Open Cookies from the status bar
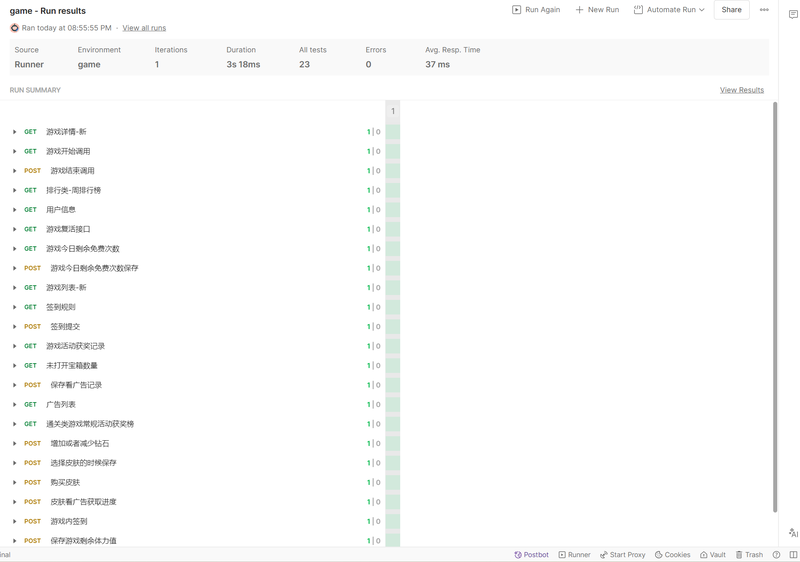The height and width of the screenshot is (562, 800). (672, 555)
